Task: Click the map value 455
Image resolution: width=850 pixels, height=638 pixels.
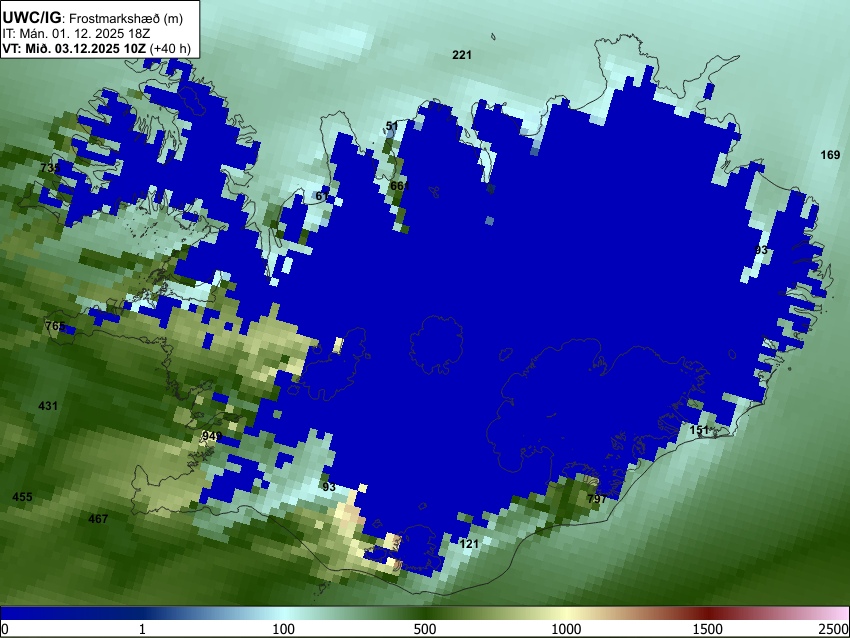Action: coord(22,497)
